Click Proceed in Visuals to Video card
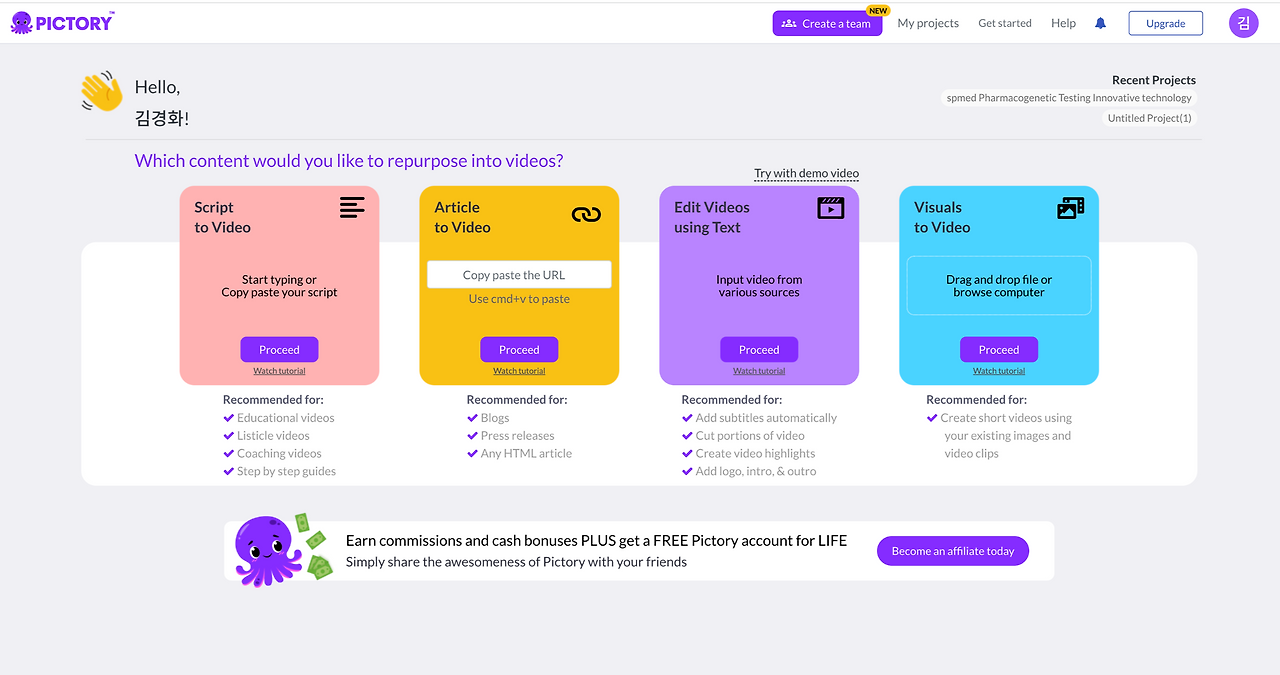The height and width of the screenshot is (675, 1280). tap(999, 350)
